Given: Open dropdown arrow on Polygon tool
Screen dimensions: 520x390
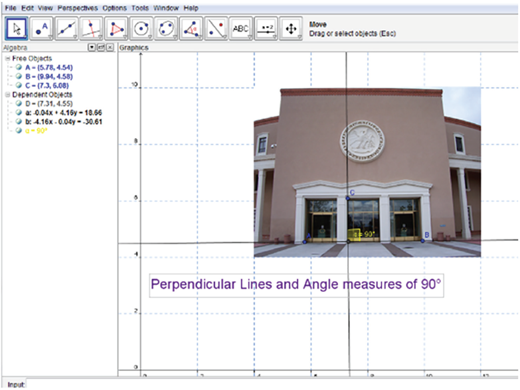Looking at the screenshot, I should click(125, 37).
